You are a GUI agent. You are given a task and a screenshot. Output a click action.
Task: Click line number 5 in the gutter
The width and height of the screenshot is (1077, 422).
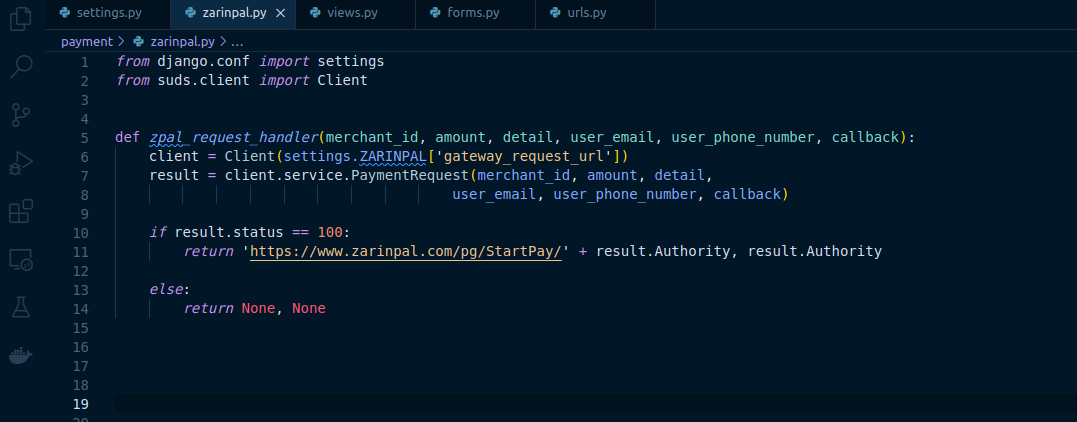click(84, 137)
